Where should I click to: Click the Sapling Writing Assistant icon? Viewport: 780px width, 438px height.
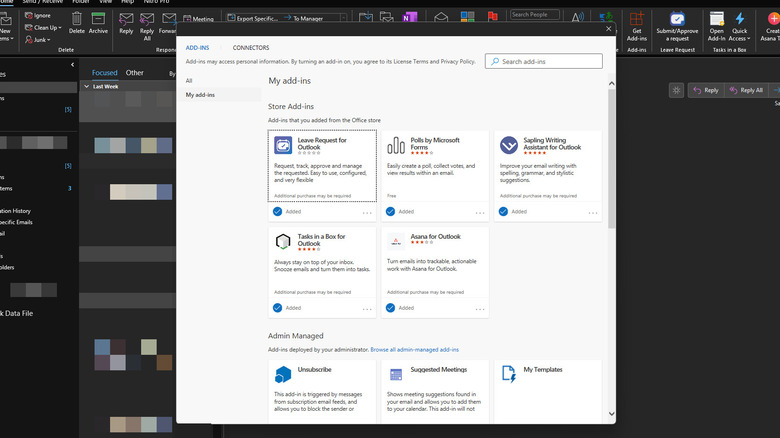click(509, 145)
